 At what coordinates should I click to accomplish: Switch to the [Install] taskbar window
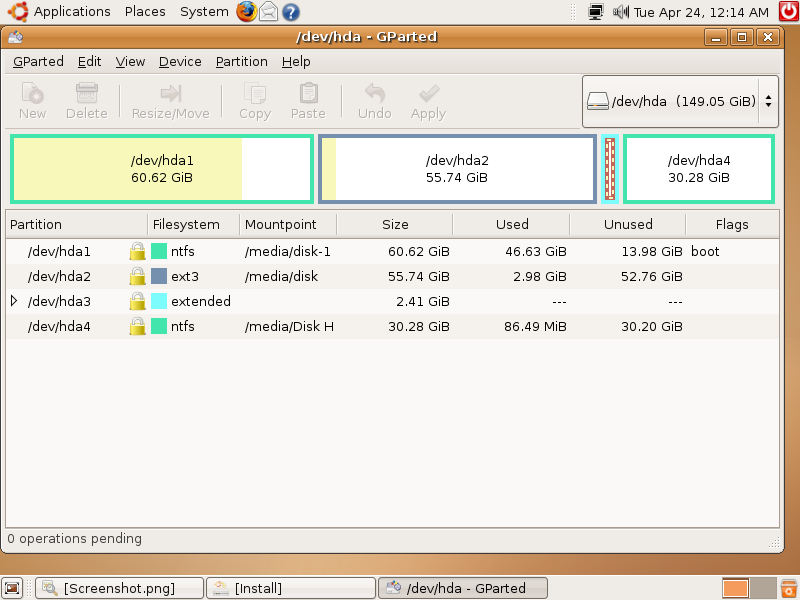[x=291, y=588]
